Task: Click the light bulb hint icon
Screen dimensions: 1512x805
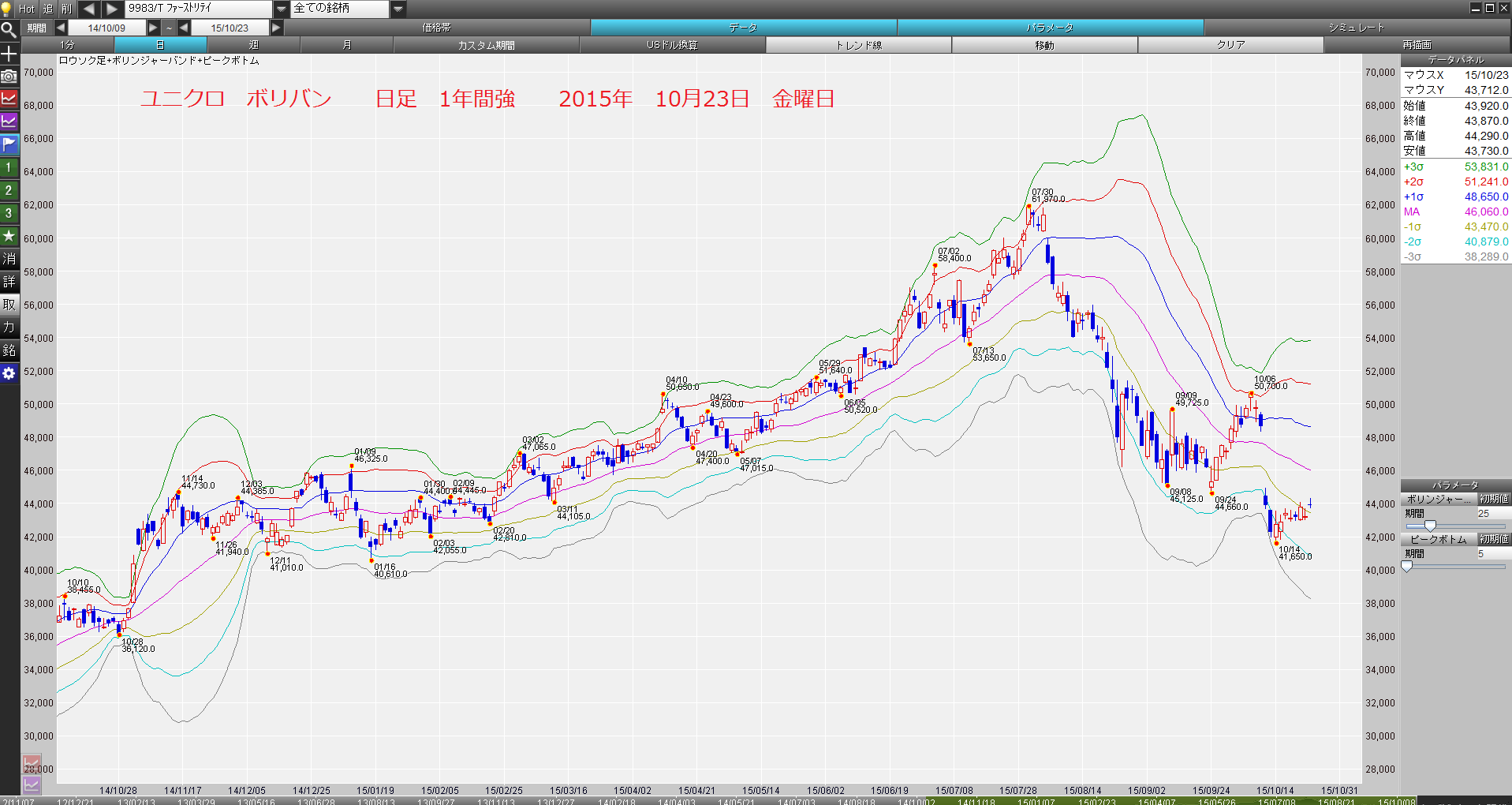Action: pos(7,9)
